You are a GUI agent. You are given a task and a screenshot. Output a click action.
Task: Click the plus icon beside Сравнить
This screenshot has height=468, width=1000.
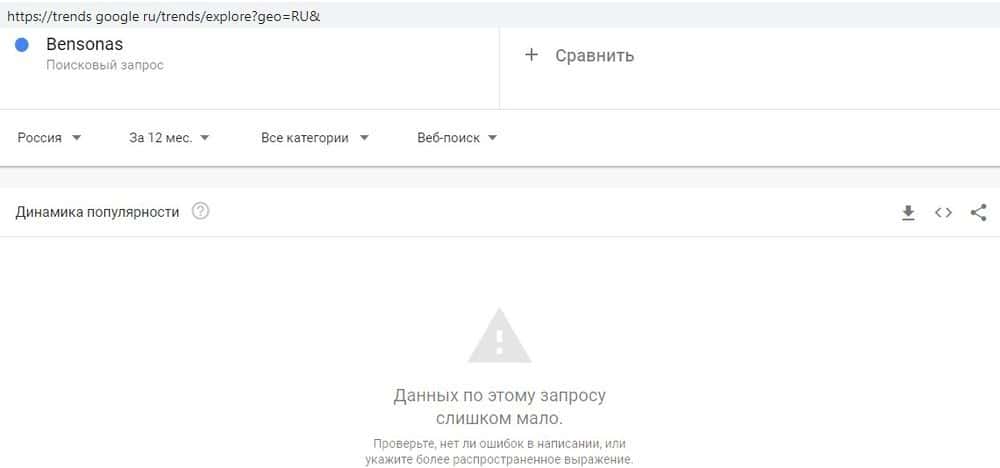pyautogui.click(x=531, y=55)
